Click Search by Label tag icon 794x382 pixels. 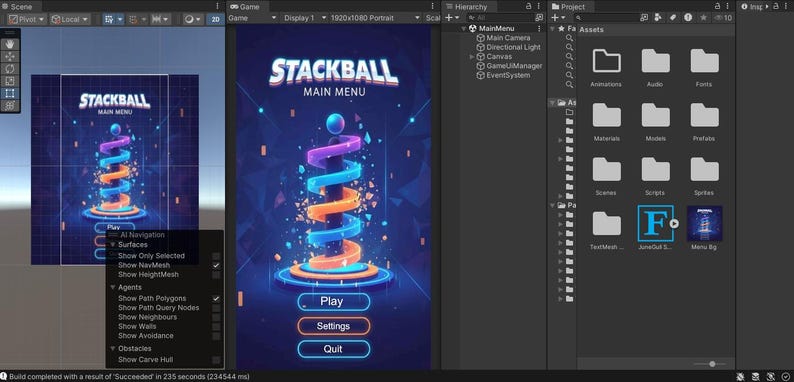[672, 18]
